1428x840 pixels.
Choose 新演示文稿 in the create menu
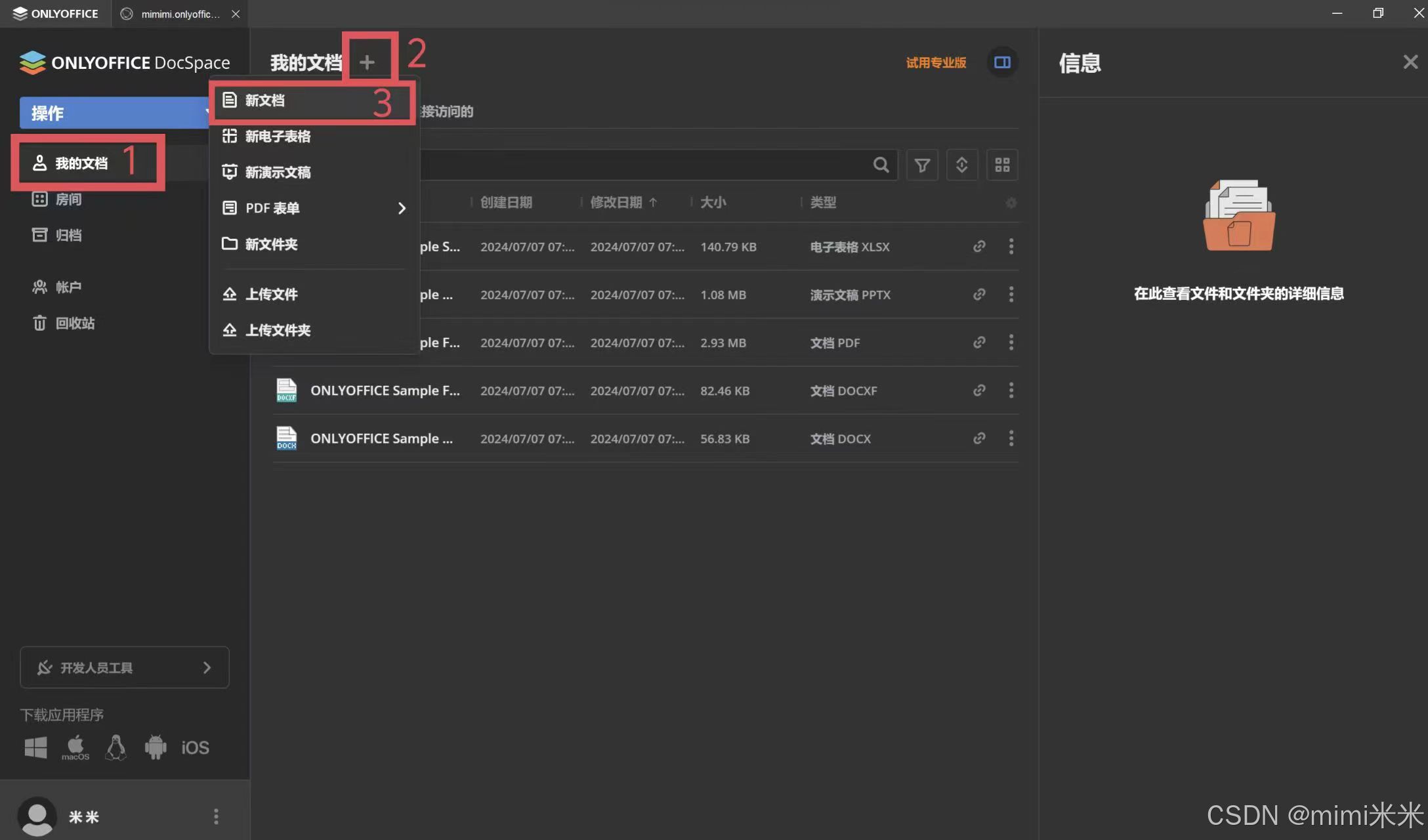pos(313,172)
